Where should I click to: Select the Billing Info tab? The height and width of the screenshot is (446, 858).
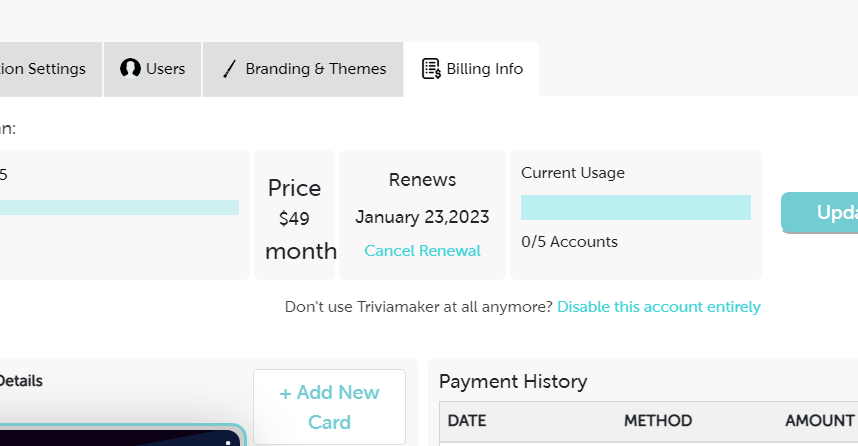(472, 69)
